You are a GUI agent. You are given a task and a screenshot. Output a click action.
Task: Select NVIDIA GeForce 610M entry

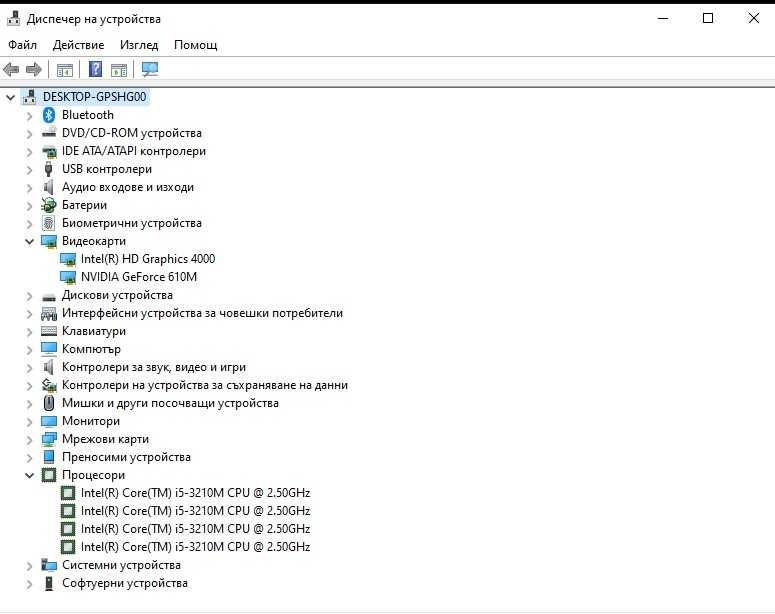pos(139,277)
